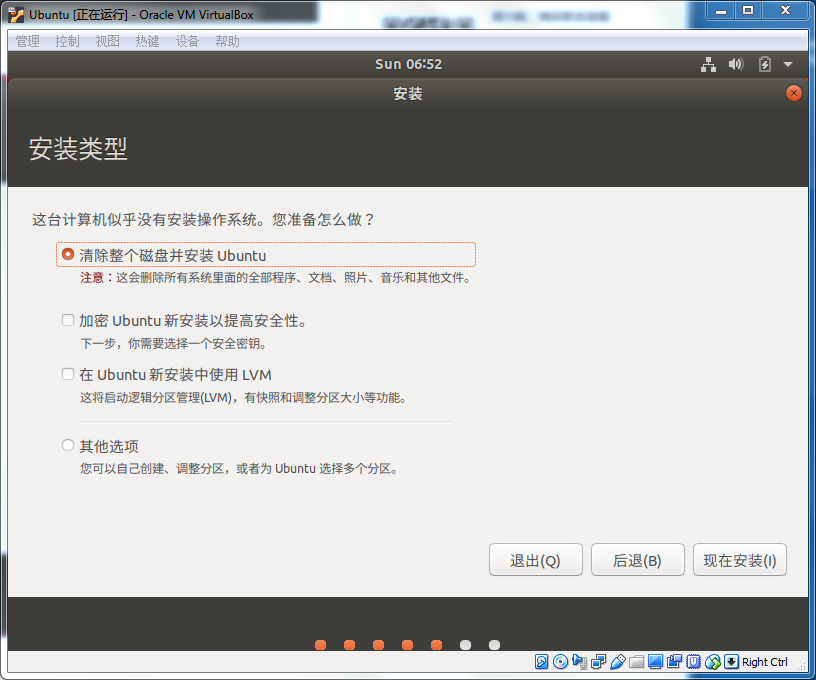Open the 视图 menu
The image size is (816, 680).
(108, 41)
